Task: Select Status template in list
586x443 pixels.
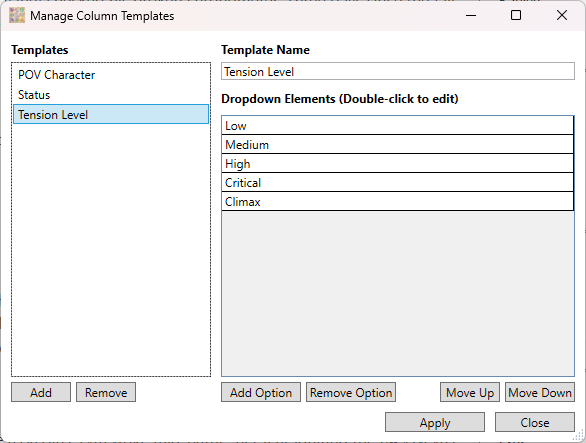Action: click(111, 95)
